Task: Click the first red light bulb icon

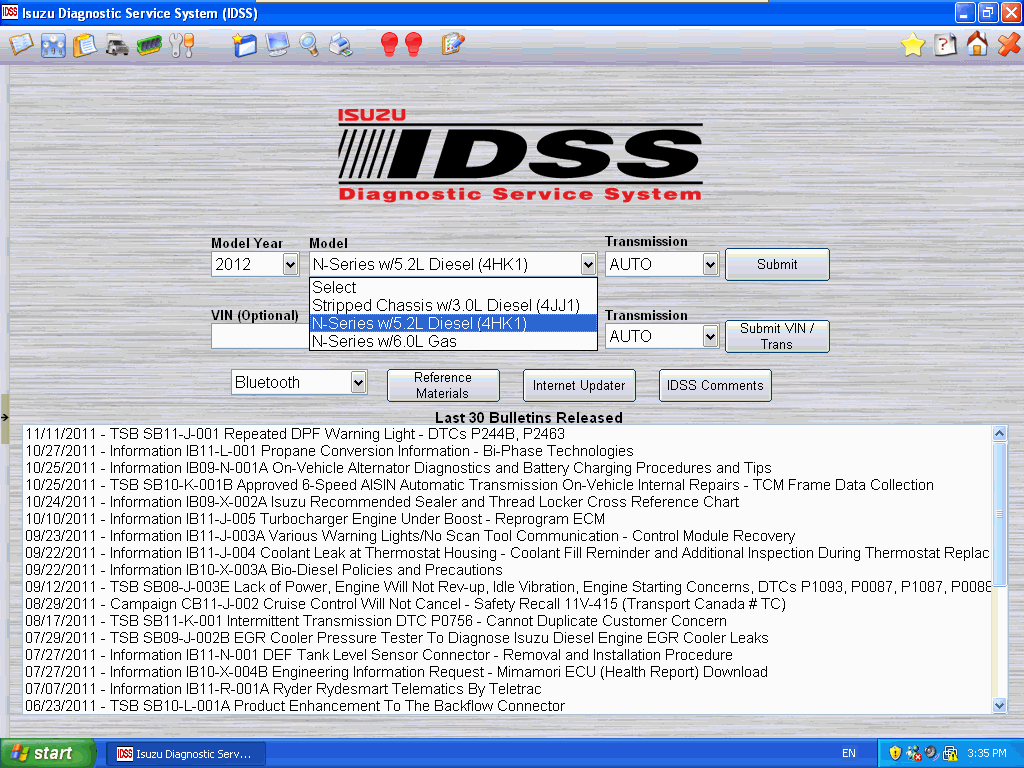Action: [389, 44]
